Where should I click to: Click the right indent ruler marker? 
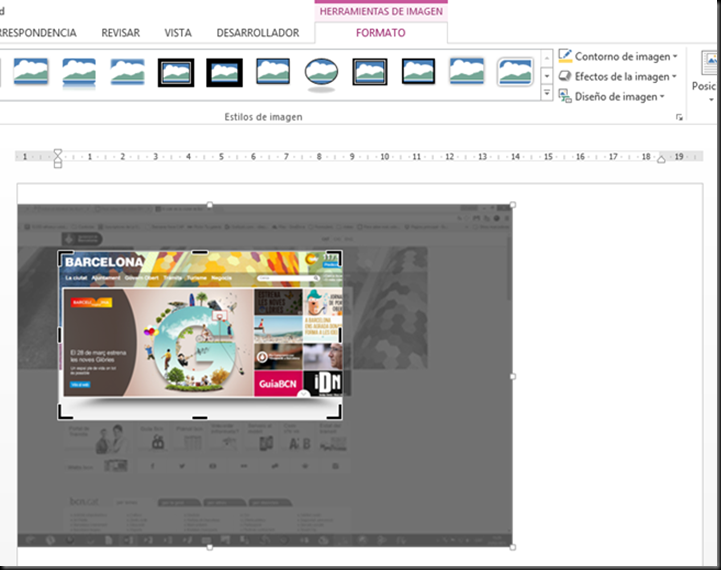661,160
